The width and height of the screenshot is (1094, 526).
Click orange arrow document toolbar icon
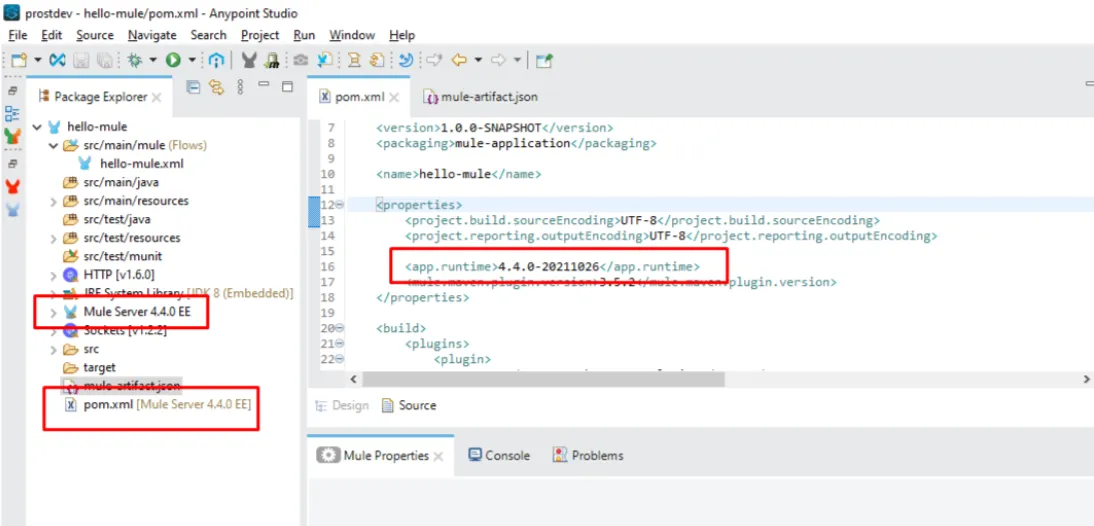[x=377, y=61]
